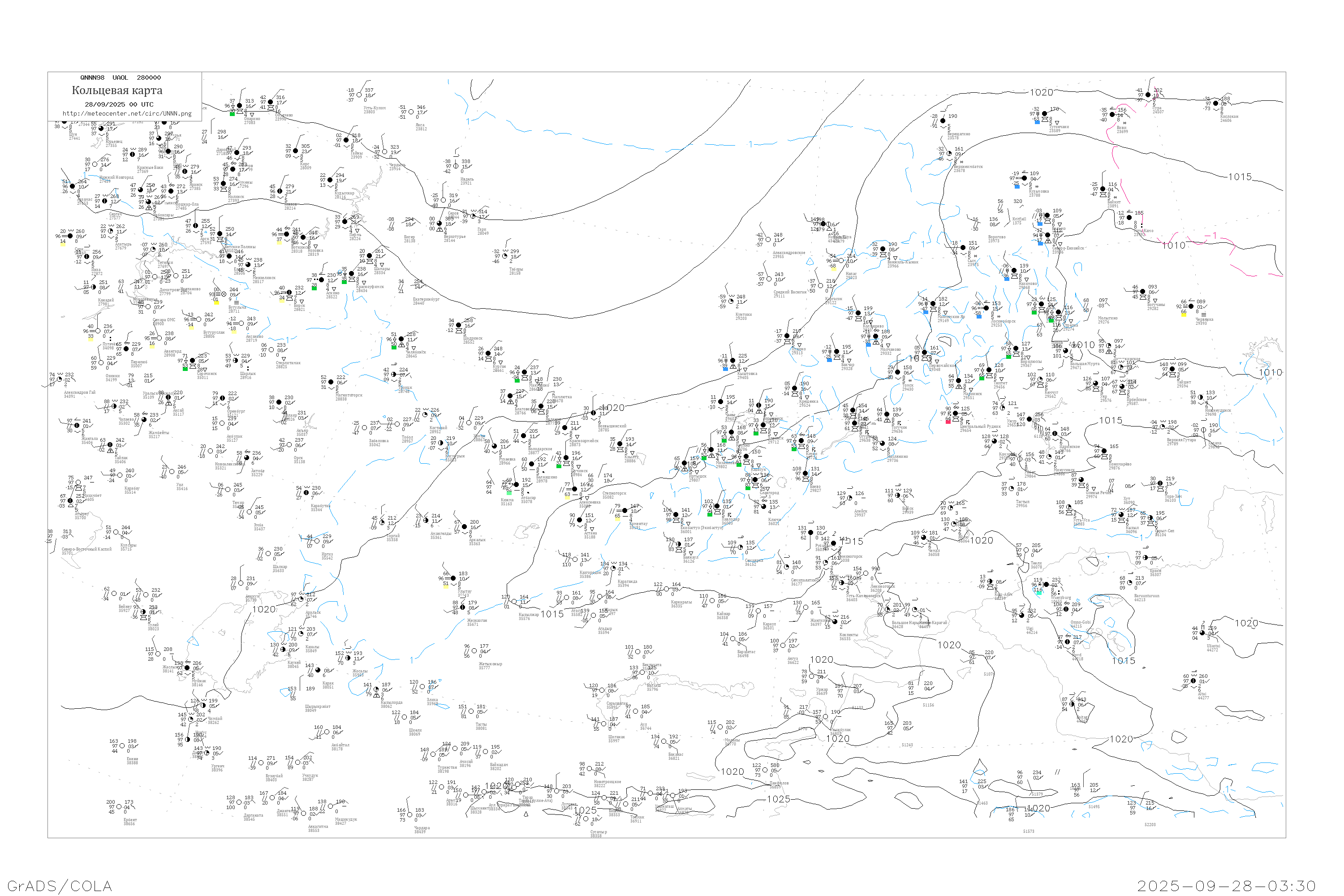Image resolution: width=1344 pixels, height=896 pixels.
Task: Click the green marker at Опарино station
Action: (x=232, y=114)
